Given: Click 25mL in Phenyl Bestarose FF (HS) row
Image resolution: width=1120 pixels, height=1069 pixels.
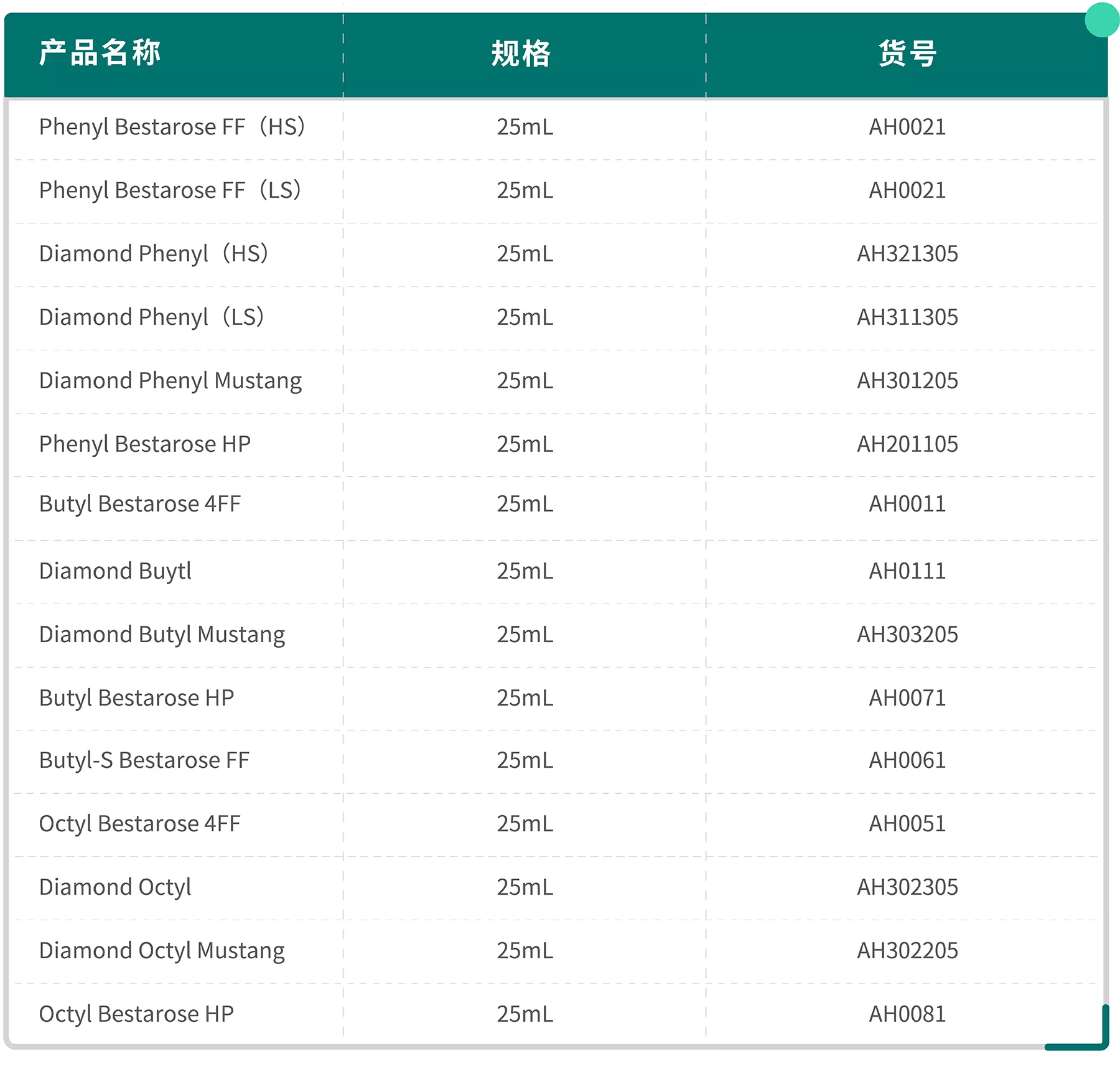Looking at the screenshot, I should tap(525, 127).
